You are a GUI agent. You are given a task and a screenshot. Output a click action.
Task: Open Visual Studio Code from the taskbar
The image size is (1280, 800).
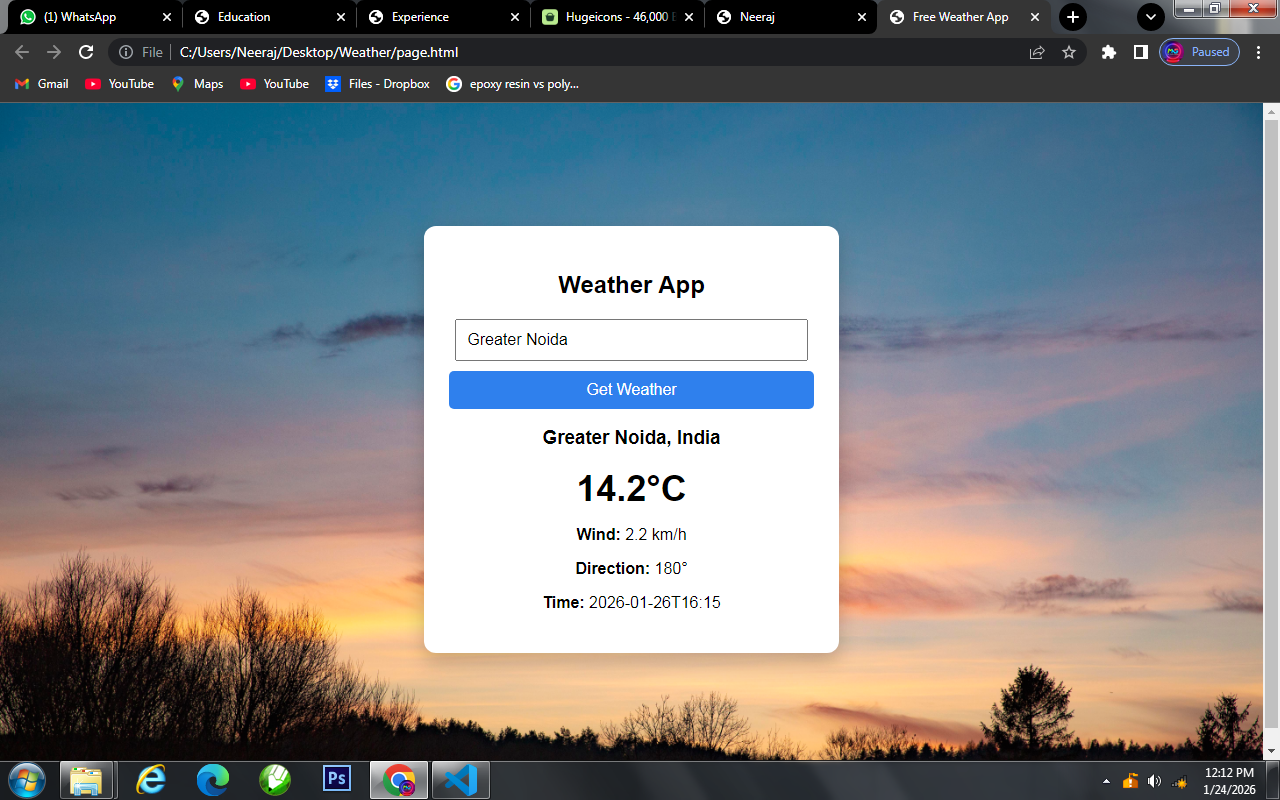pyautogui.click(x=460, y=780)
